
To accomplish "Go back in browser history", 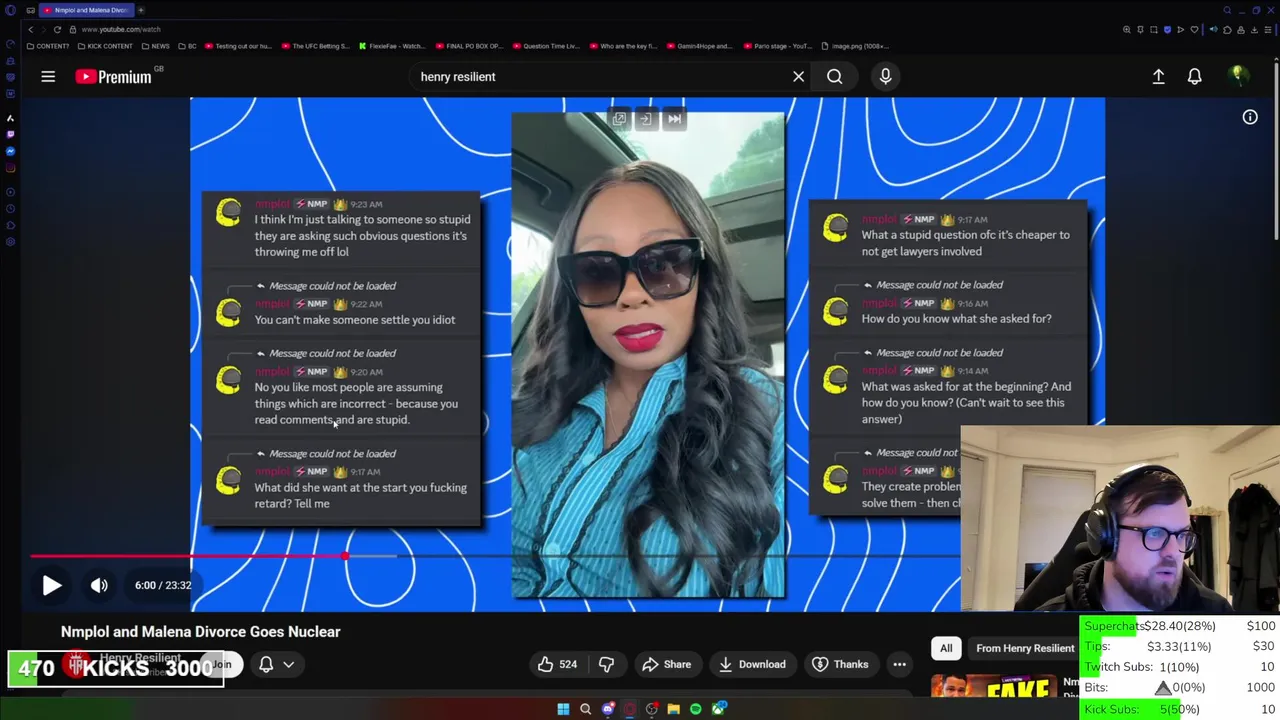I will 31,29.
